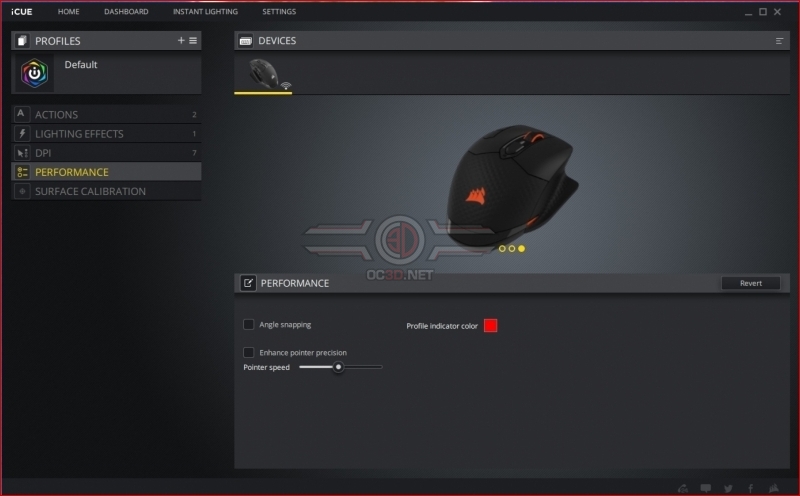Click the Profiles panel document icon

[x=21, y=41]
